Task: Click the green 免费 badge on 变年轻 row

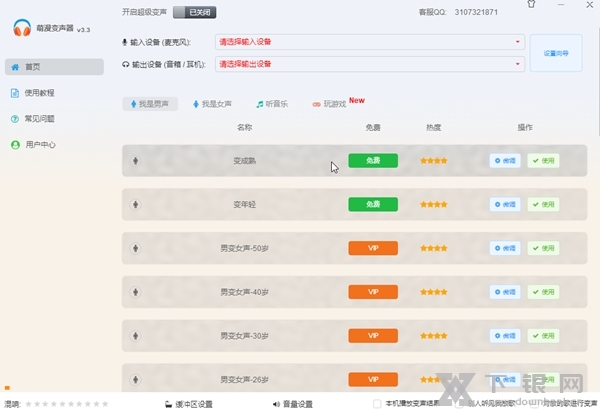Action: [x=373, y=204]
